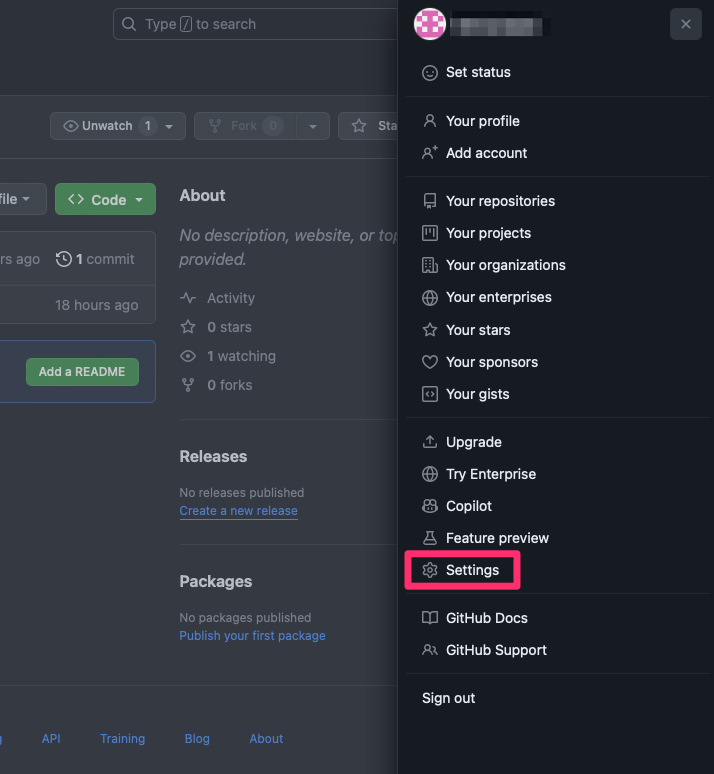714x774 pixels.
Task: Click the magnifier icon in search bar
Action: (129, 24)
